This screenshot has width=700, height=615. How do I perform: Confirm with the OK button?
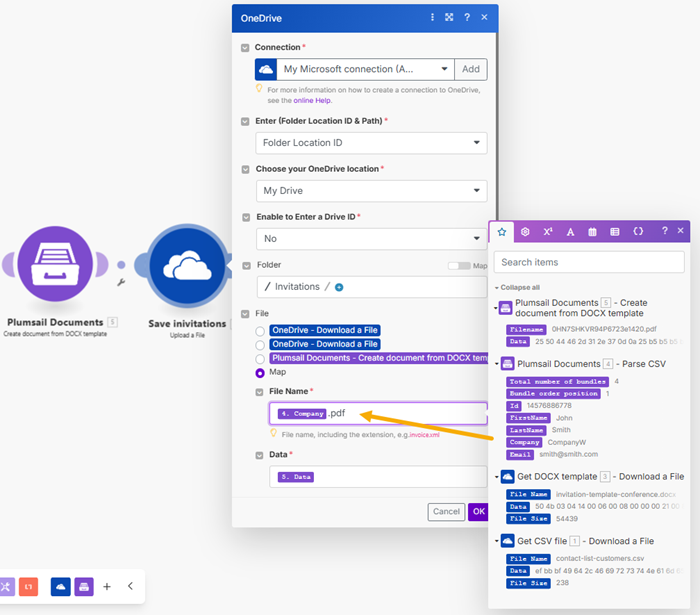tap(478, 511)
